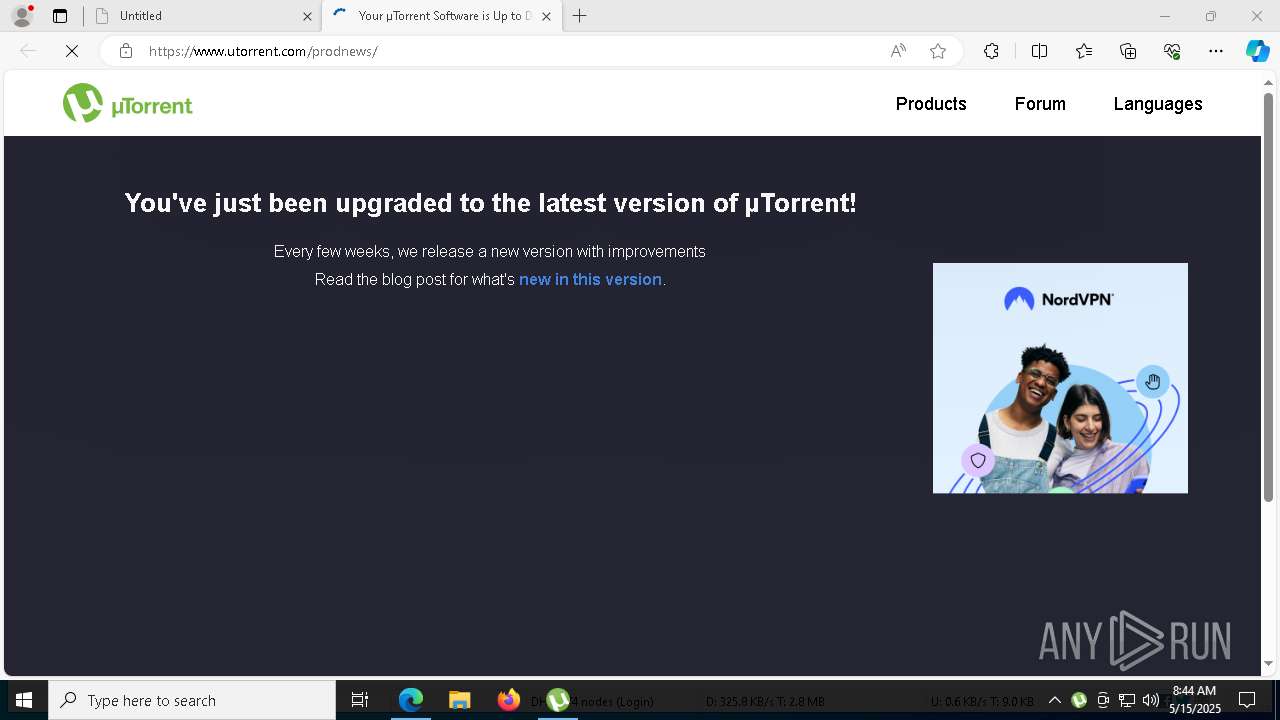Open the NordVPN advertisement

coord(1060,378)
